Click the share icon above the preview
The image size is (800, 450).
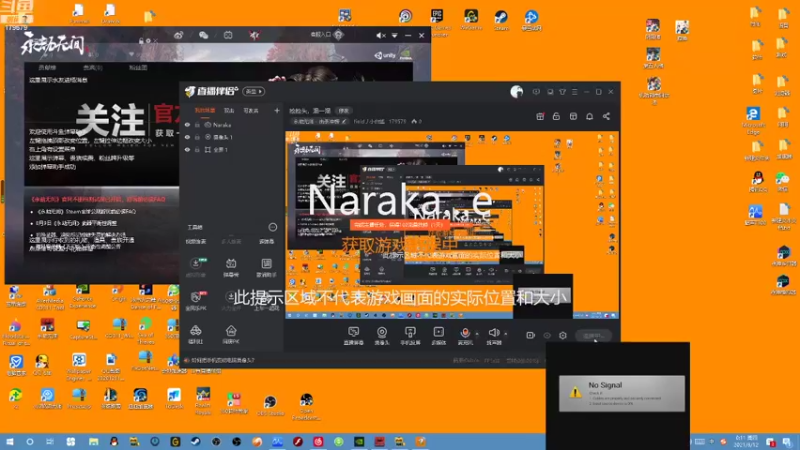[606, 116]
